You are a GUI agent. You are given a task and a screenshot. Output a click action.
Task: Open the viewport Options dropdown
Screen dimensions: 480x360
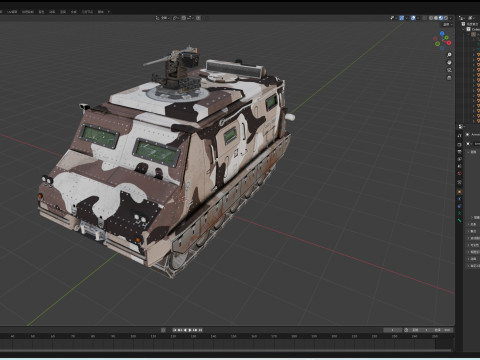point(447,24)
